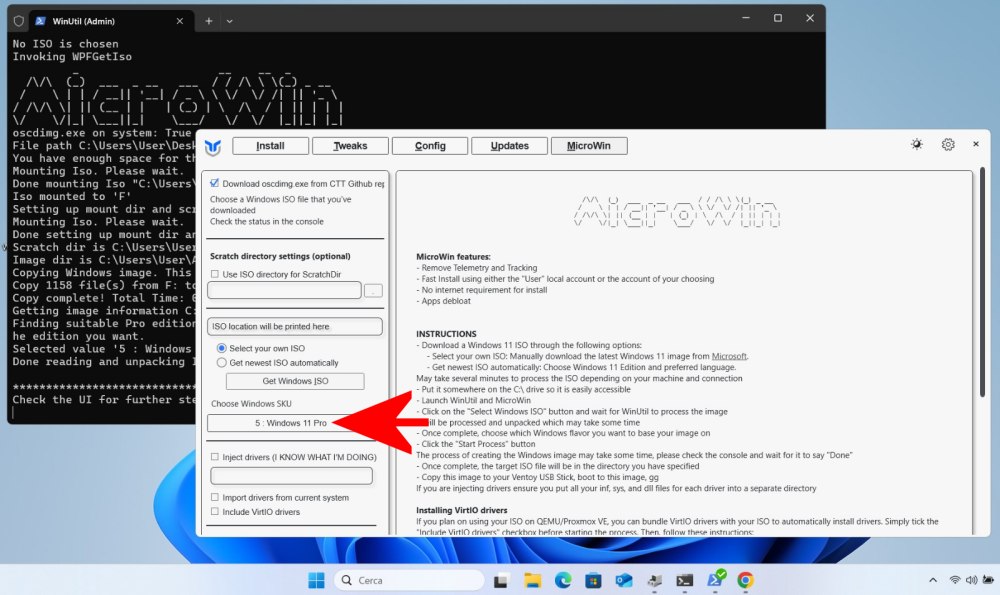Click the terminal app taskbar icon
1000x595 pixels.
coord(685,580)
